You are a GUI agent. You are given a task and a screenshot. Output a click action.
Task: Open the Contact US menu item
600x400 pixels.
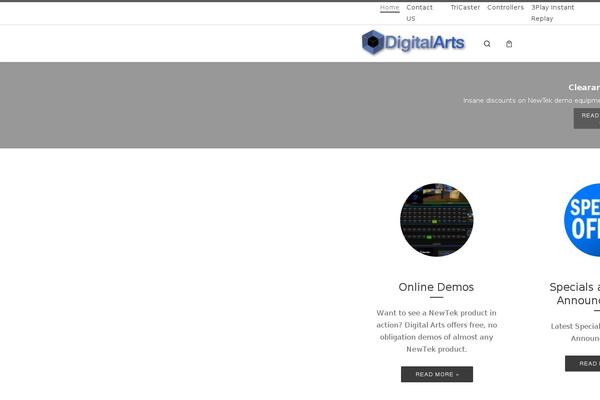[x=419, y=13]
